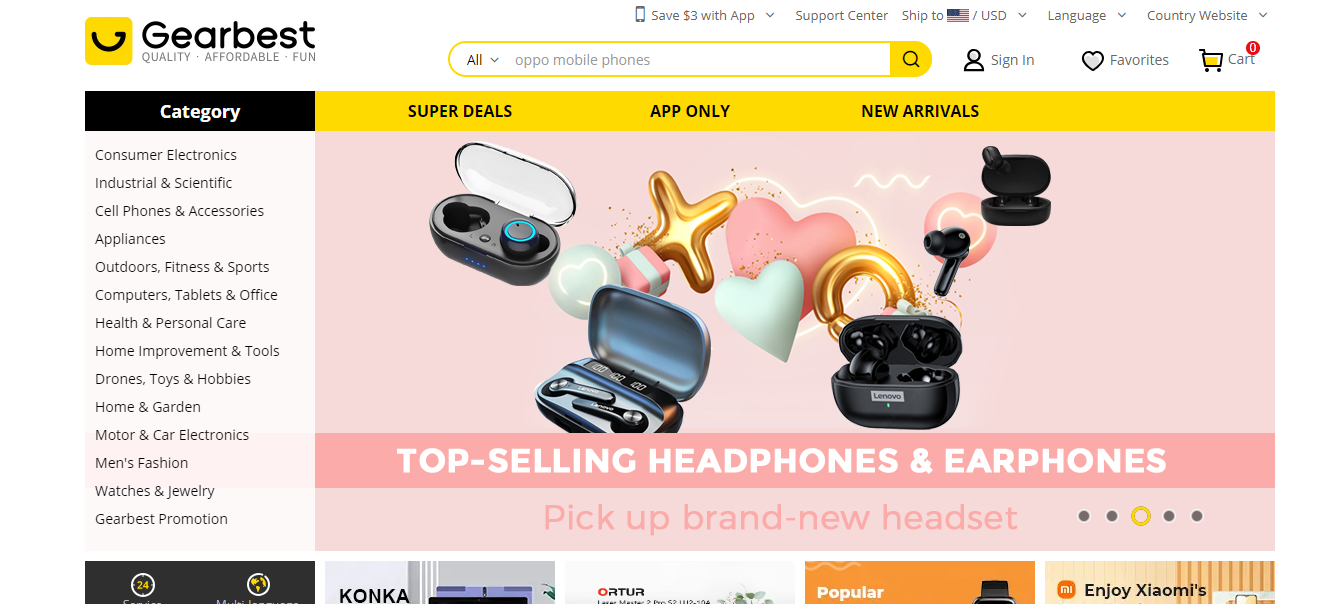The height and width of the screenshot is (604, 1326).
Task: Click the Sign In person icon
Action: pos(973,60)
